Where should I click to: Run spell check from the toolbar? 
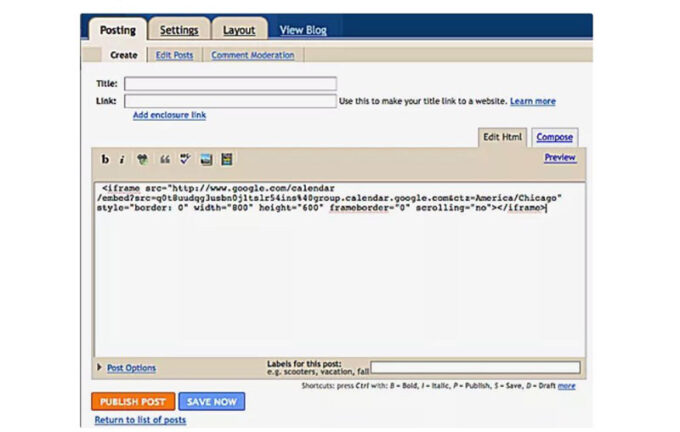pos(185,159)
